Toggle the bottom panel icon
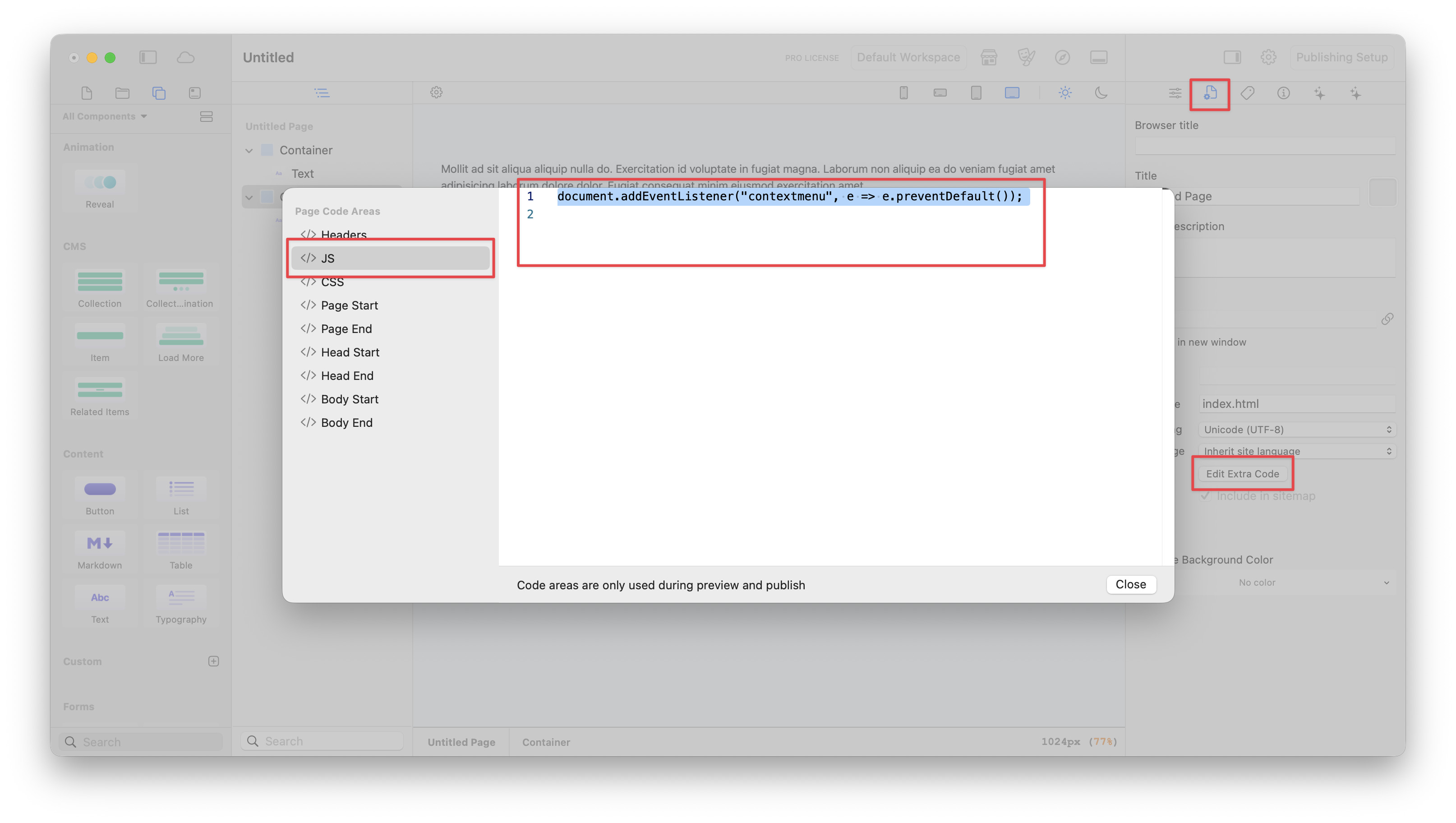The image size is (1456, 823). click(x=1099, y=57)
